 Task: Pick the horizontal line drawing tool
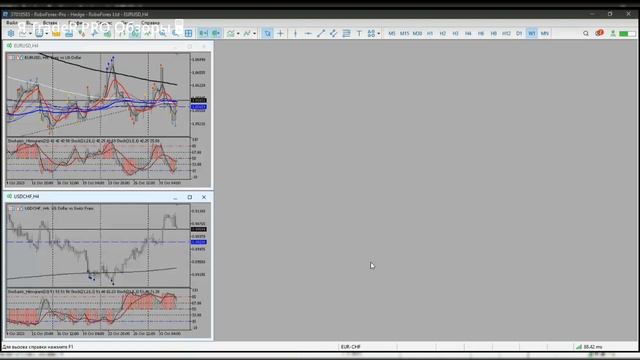coord(308,33)
